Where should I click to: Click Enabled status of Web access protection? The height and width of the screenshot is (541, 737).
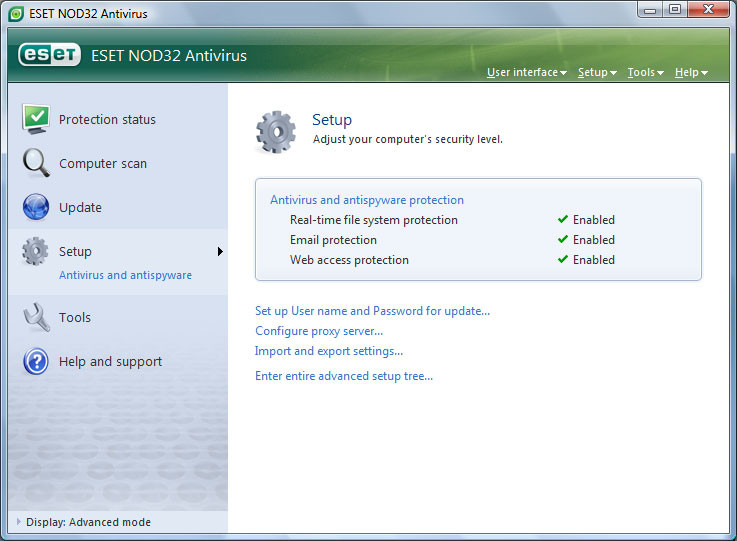pyautogui.click(x=594, y=260)
